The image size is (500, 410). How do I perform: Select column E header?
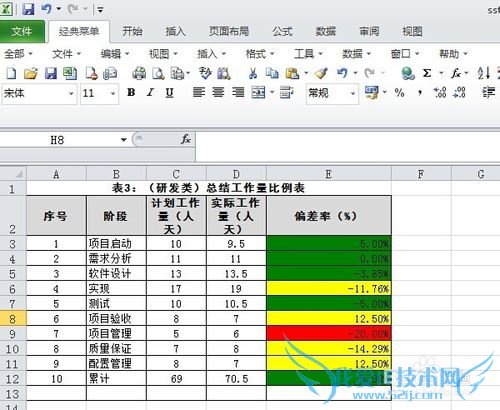[x=329, y=174]
